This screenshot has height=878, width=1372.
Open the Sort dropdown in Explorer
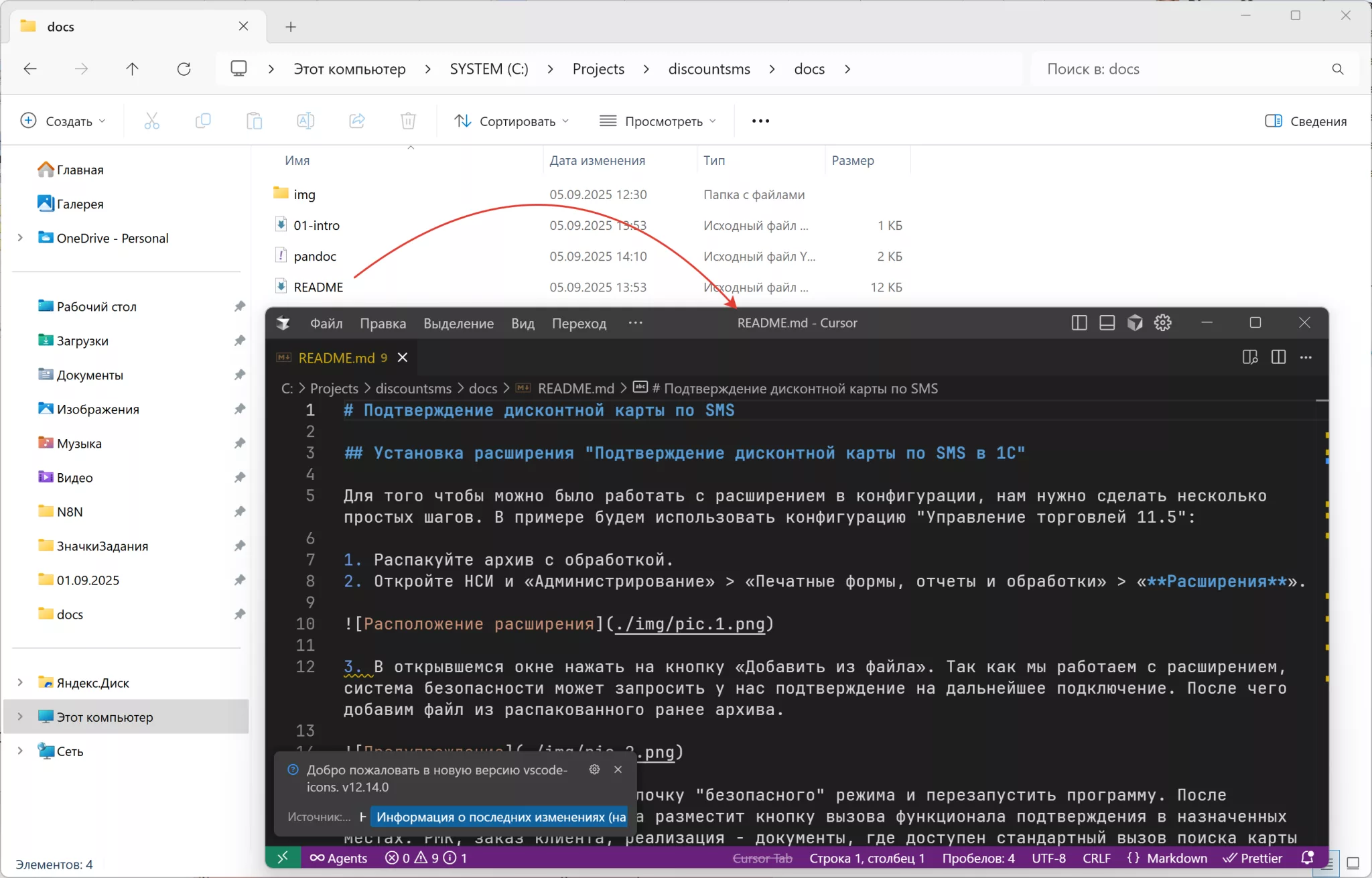(x=512, y=121)
